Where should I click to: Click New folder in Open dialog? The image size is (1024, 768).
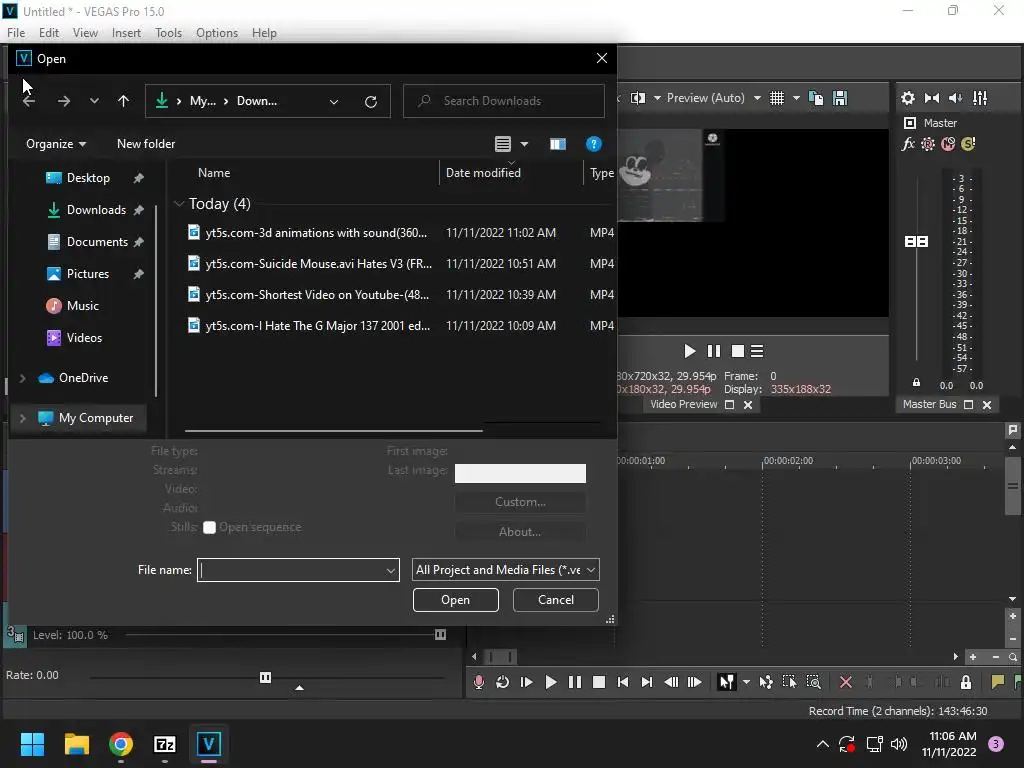click(146, 144)
